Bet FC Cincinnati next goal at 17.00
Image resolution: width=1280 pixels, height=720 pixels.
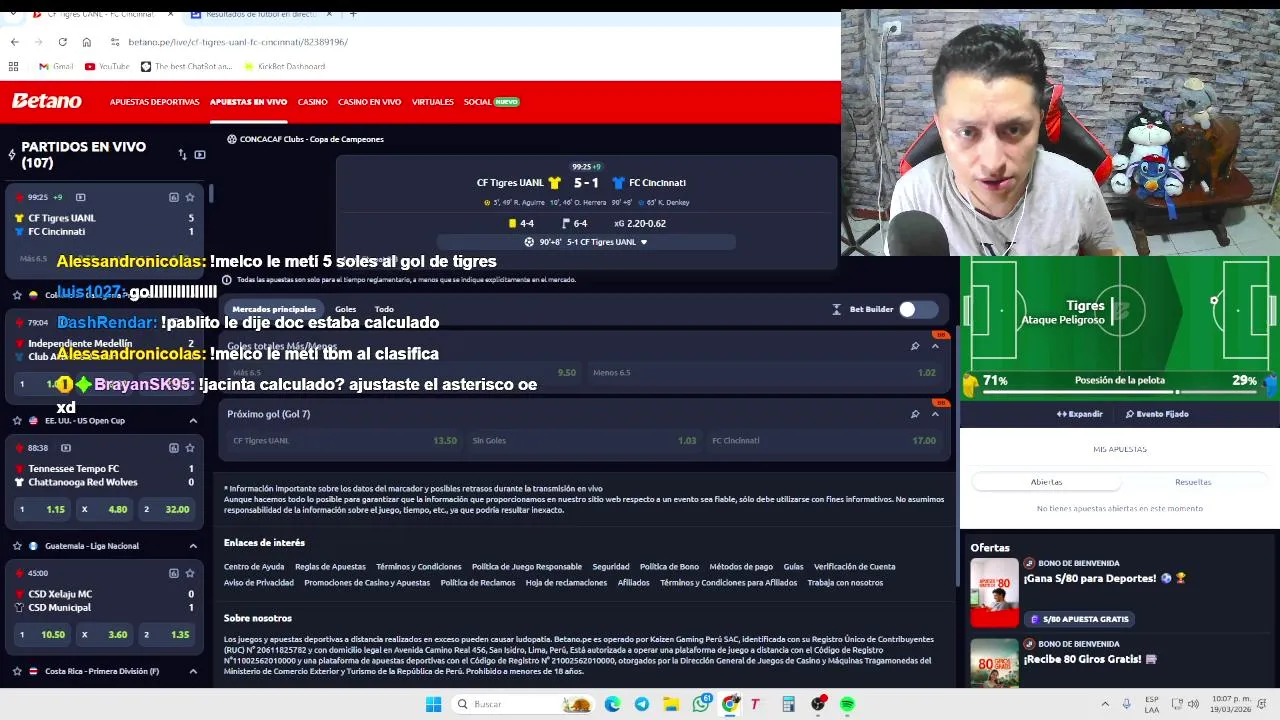tap(823, 440)
